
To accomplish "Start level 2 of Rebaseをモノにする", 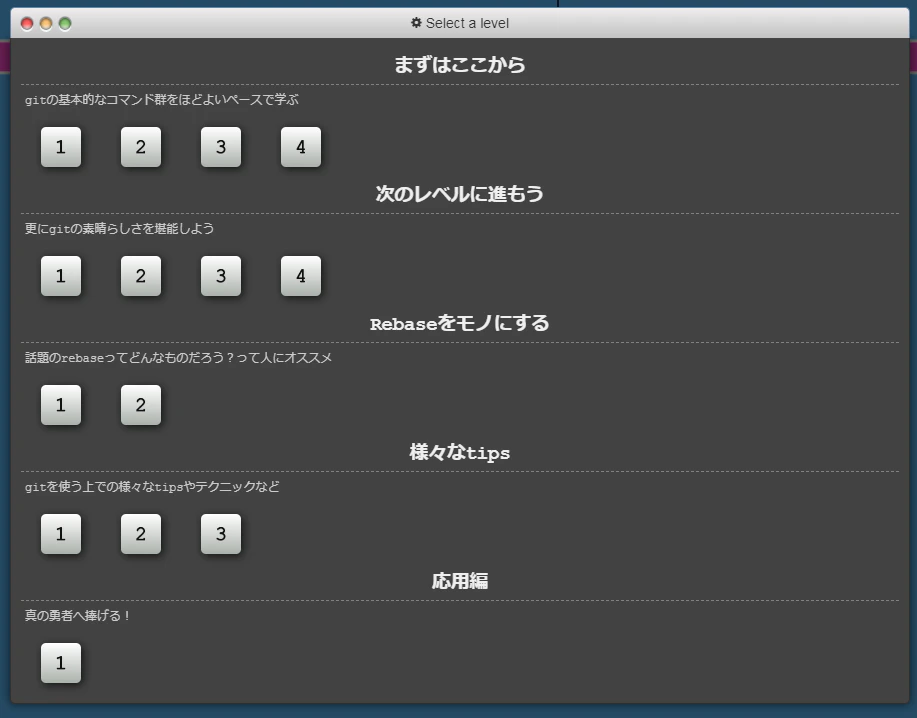I will pos(141,405).
